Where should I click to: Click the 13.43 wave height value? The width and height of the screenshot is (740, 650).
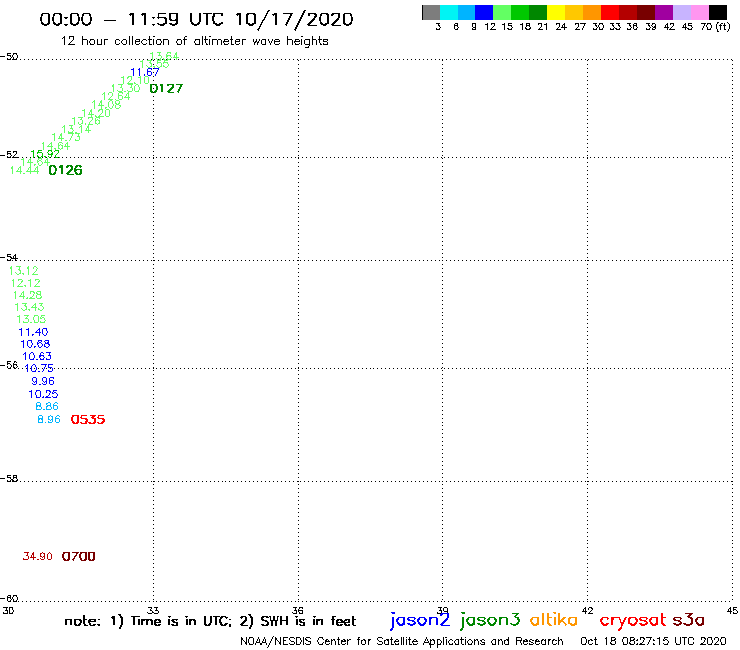(29, 307)
